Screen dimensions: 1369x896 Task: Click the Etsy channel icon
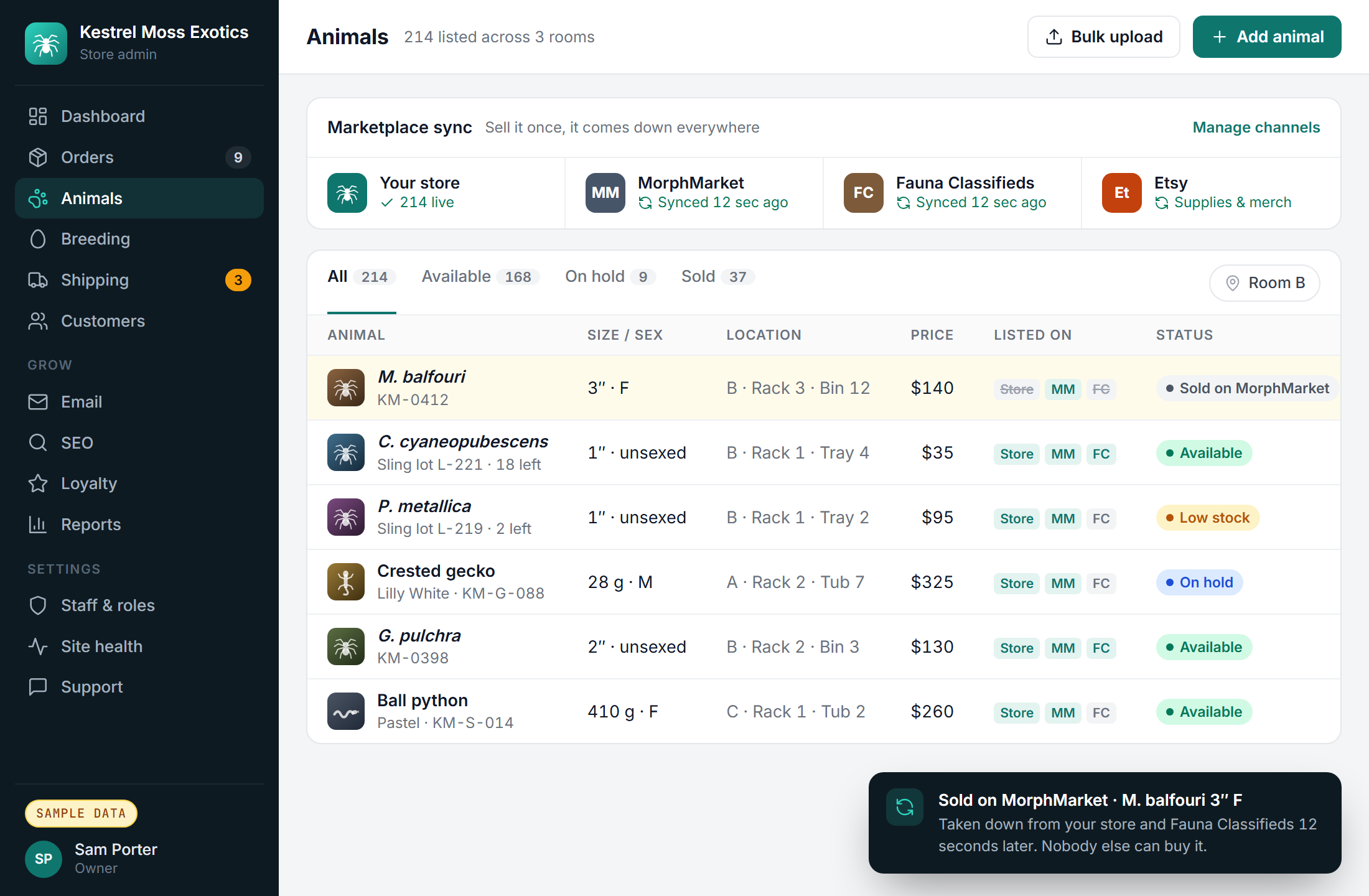pyautogui.click(x=1121, y=193)
